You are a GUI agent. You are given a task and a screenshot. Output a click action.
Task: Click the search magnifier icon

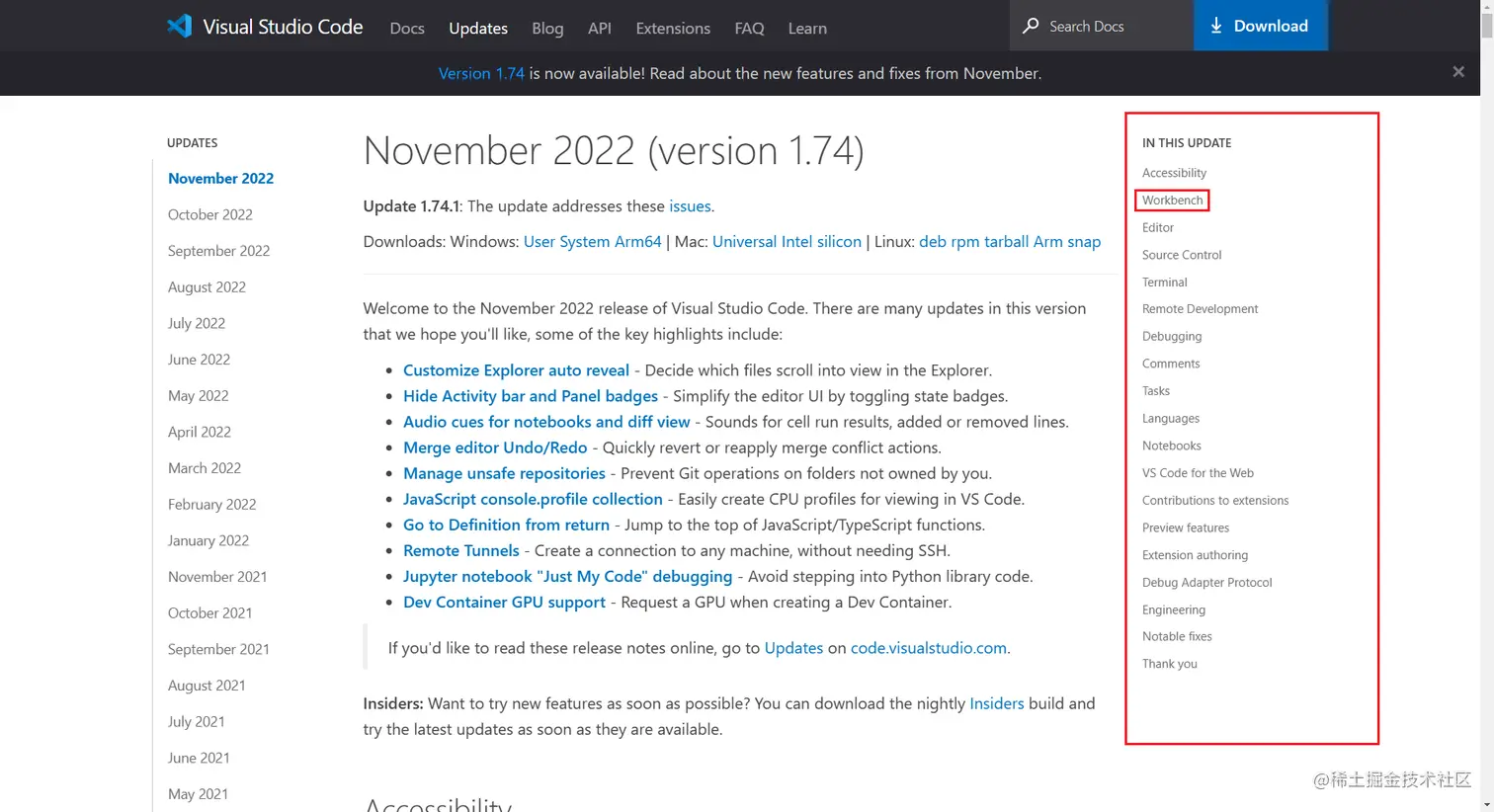tap(1031, 26)
